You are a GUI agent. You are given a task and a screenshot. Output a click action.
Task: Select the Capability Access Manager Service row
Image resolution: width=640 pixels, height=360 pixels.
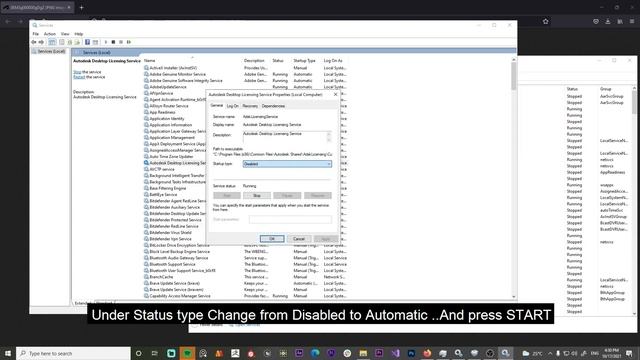(x=245, y=296)
